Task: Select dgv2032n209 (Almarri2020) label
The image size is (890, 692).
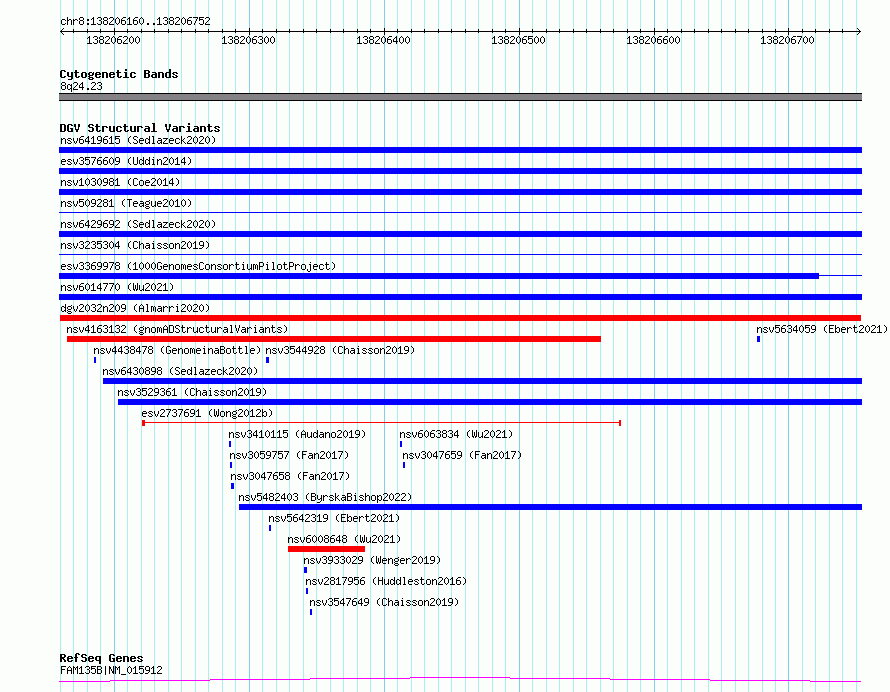Action: [135, 308]
